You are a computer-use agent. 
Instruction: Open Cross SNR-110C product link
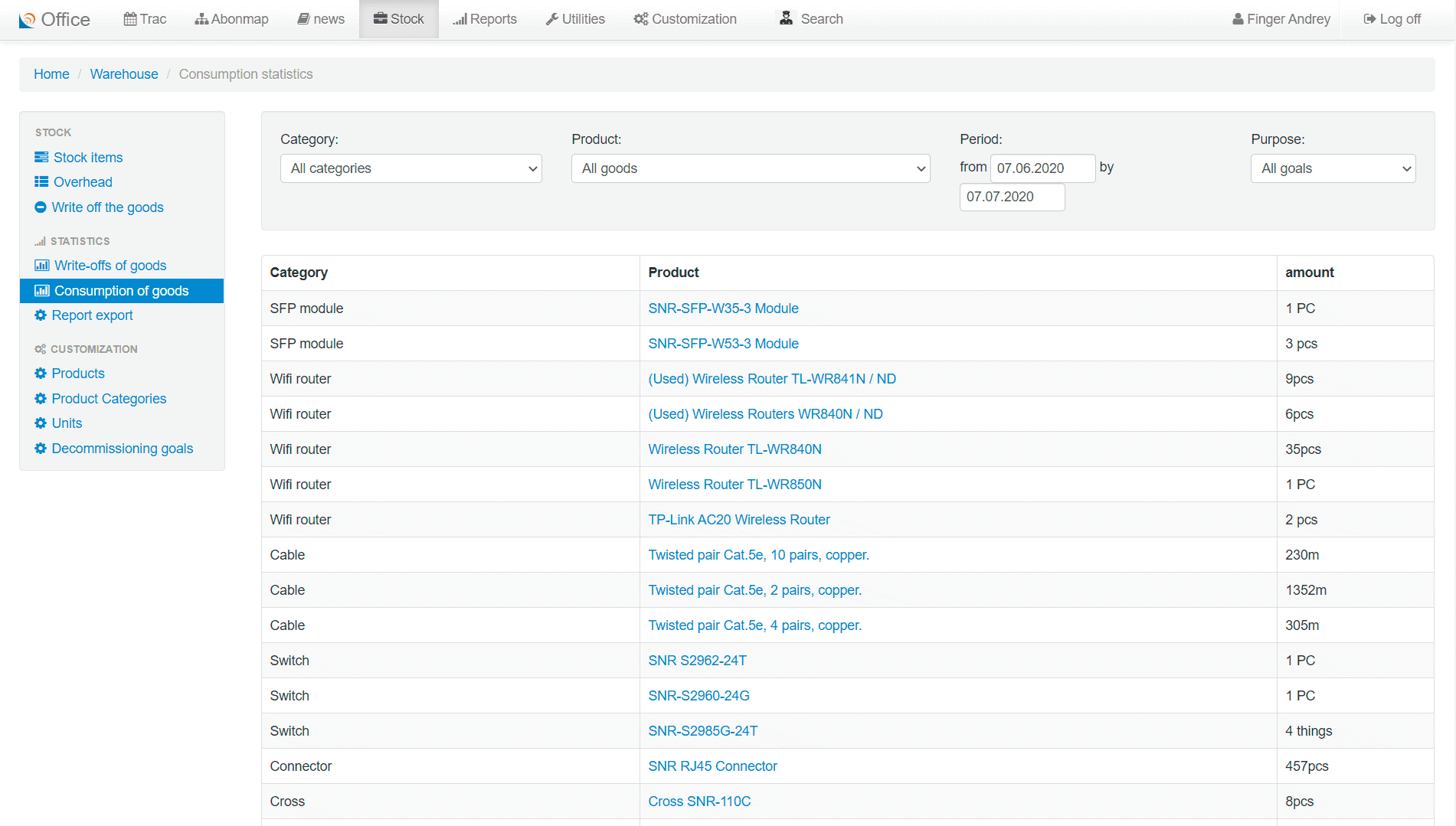coord(699,802)
